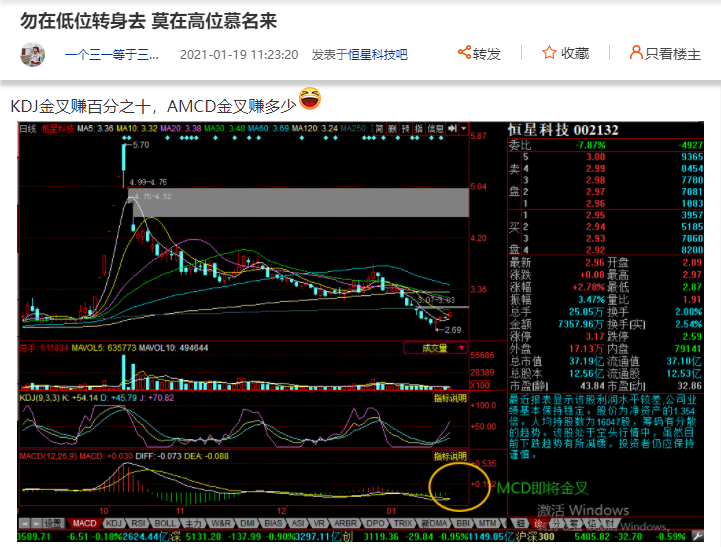Select the BIAS indicator tab

click(273, 523)
